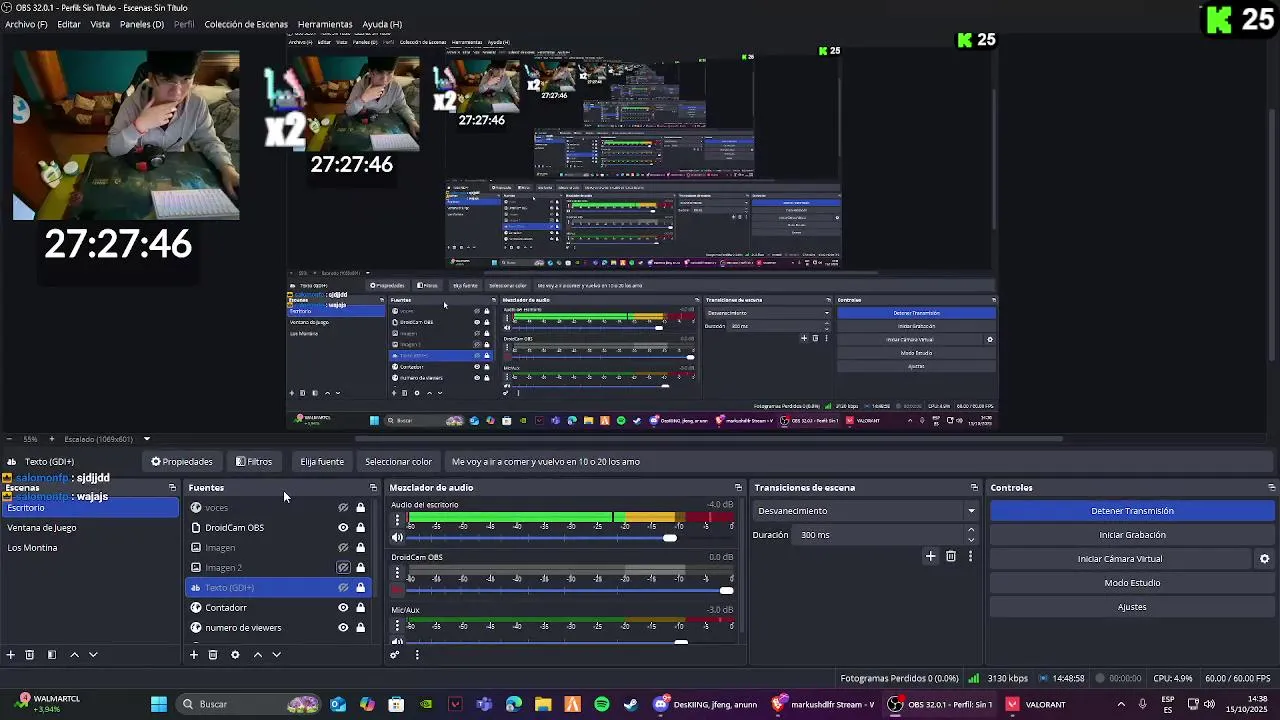Open Steam from the taskbar

630,704
